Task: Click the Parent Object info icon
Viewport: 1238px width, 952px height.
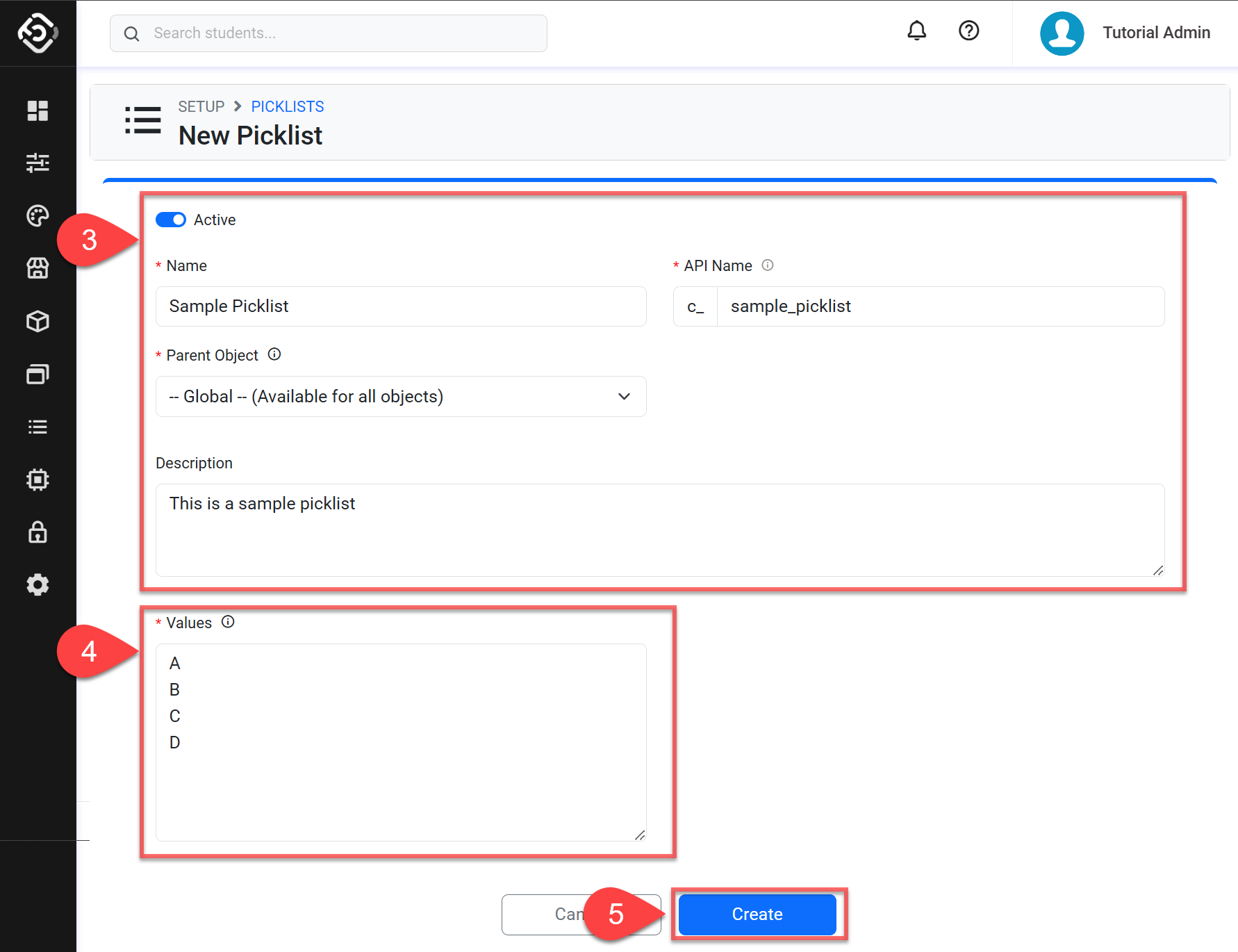Action: (274, 354)
